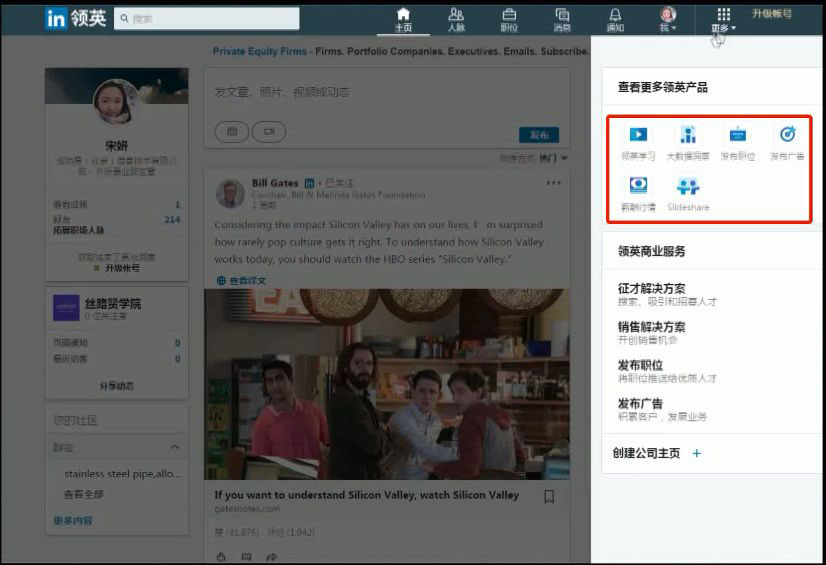Toggle the 更多 grid menu dropdown
This screenshot has height=565, width=826.
coord(724,20)
